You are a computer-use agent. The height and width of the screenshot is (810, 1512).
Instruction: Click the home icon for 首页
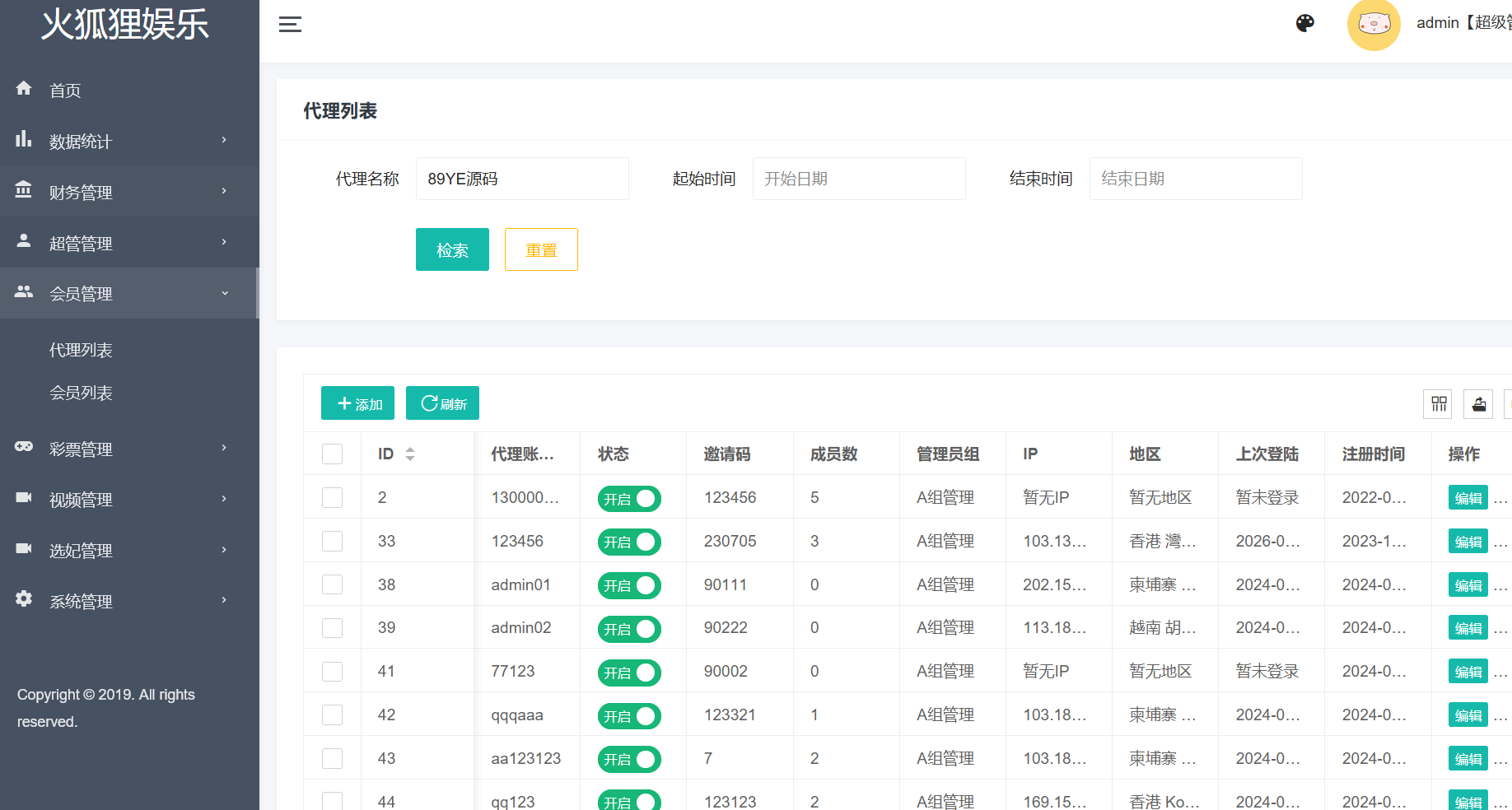coord(24,88)
